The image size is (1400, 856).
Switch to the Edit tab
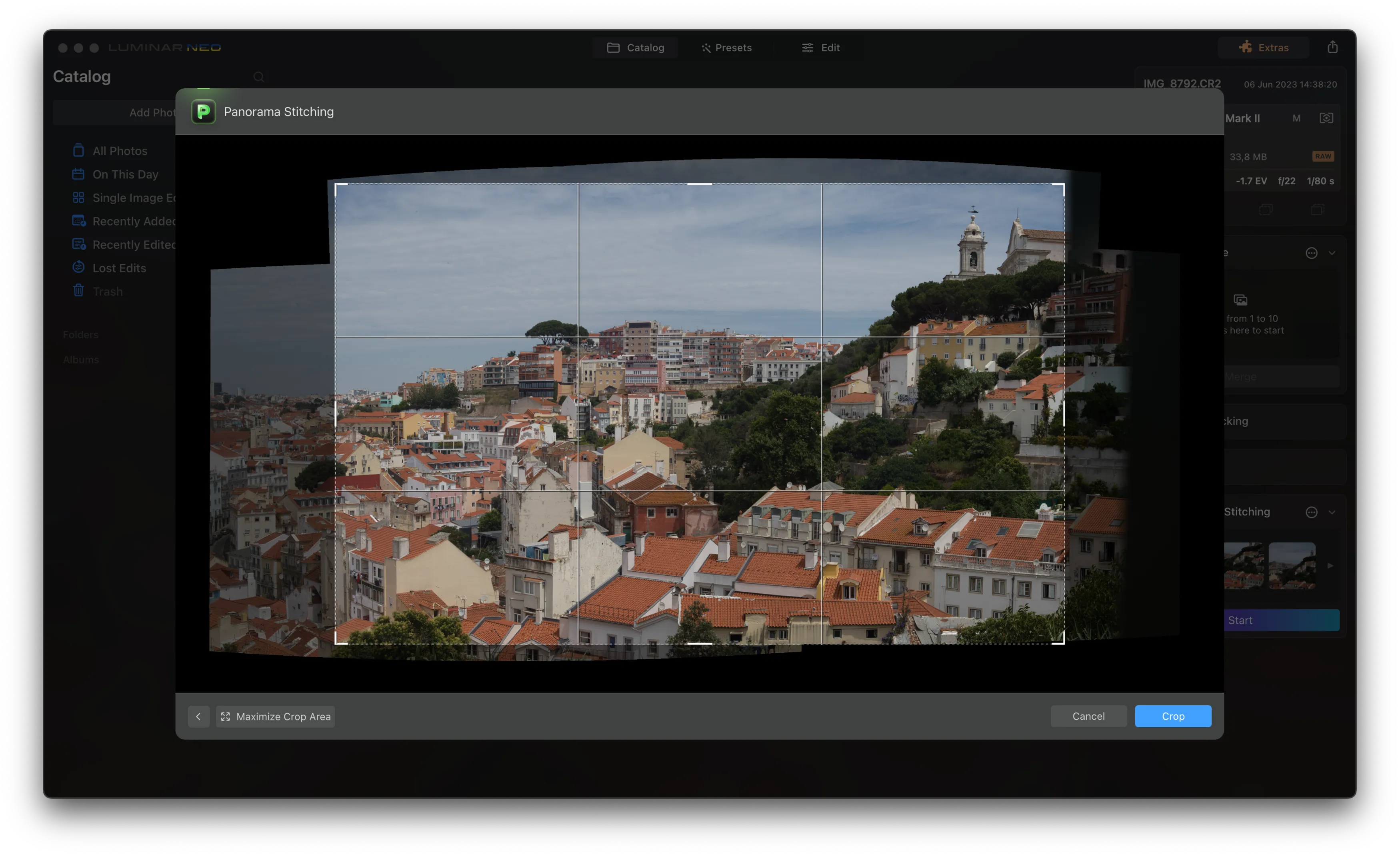tap(820, 48)
